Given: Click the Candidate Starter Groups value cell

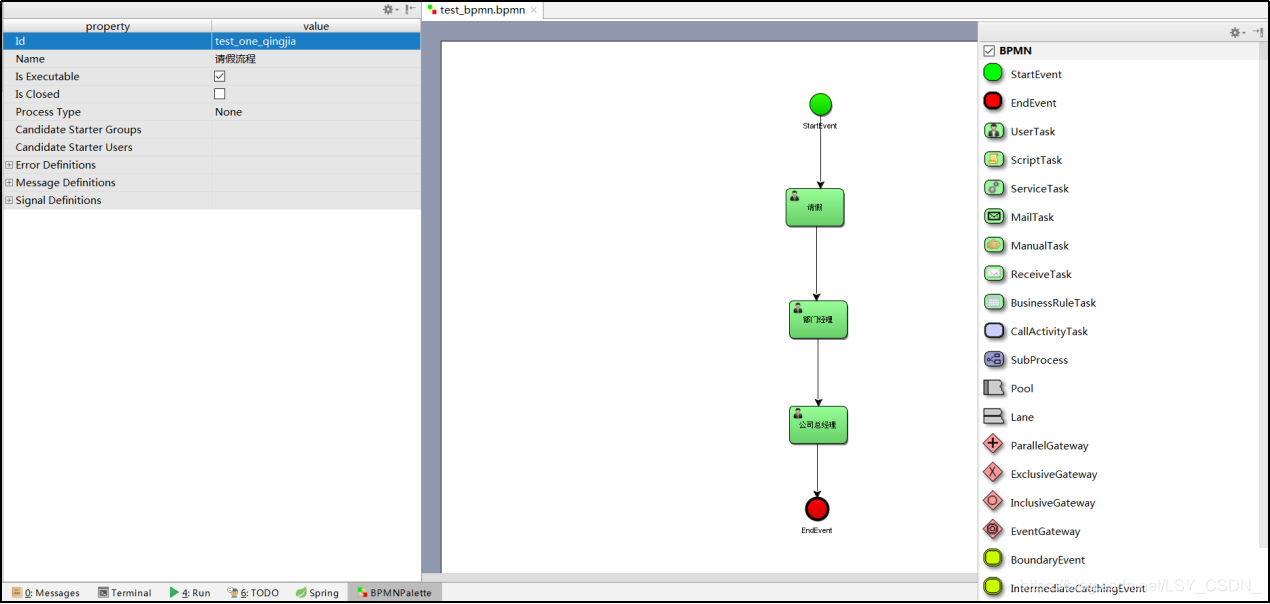Looking at the screenshot, I should click(x=316, y=129).
